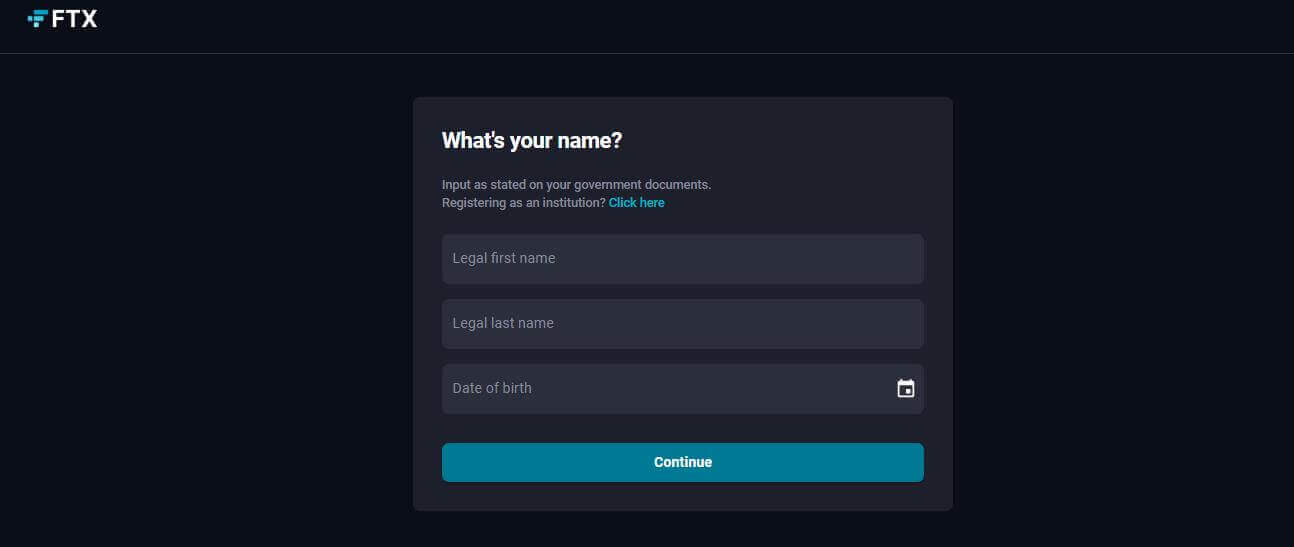
Task: Follow the 'Click here' institution link
Action: [x=636, y=203]
